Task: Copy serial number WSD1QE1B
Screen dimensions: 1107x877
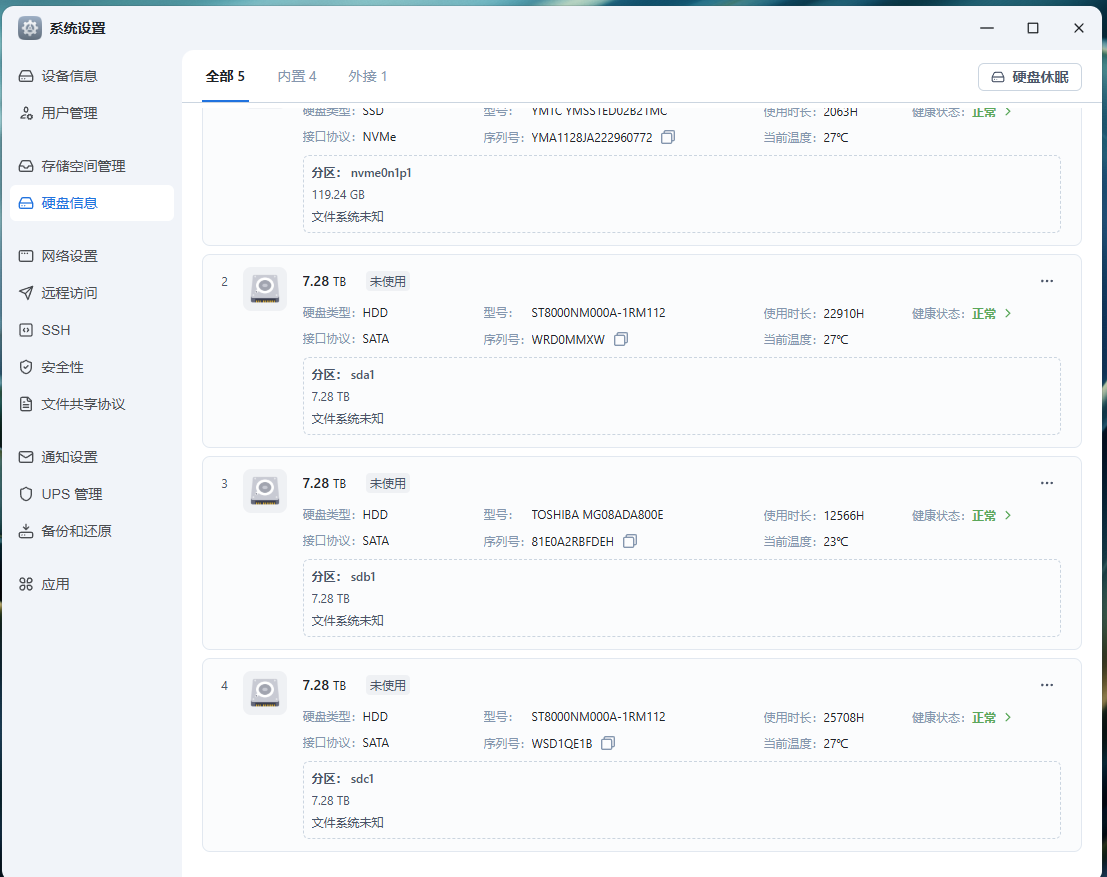Action: [608, 744]
